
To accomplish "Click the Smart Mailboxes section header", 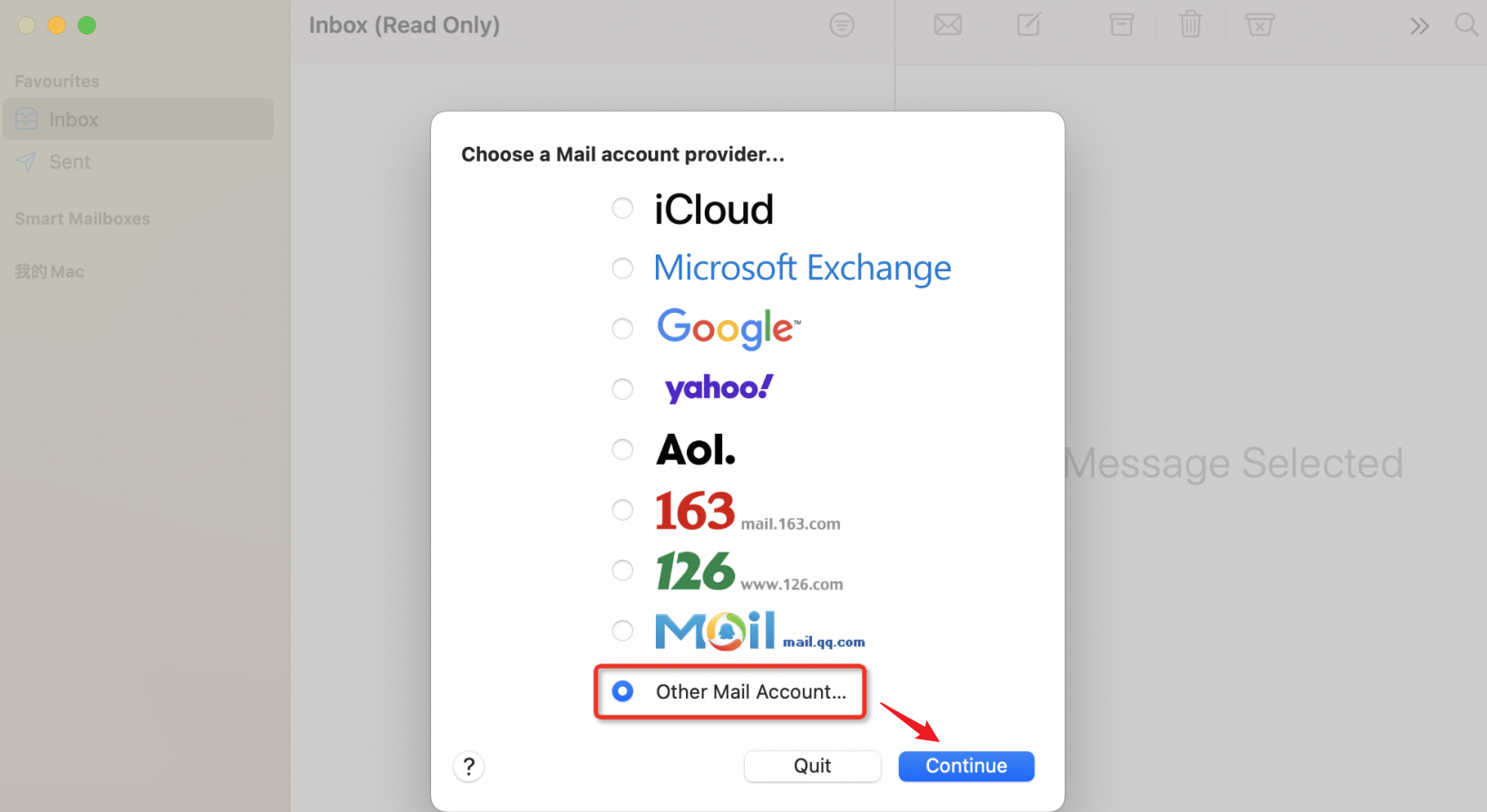I will point(83,219).
